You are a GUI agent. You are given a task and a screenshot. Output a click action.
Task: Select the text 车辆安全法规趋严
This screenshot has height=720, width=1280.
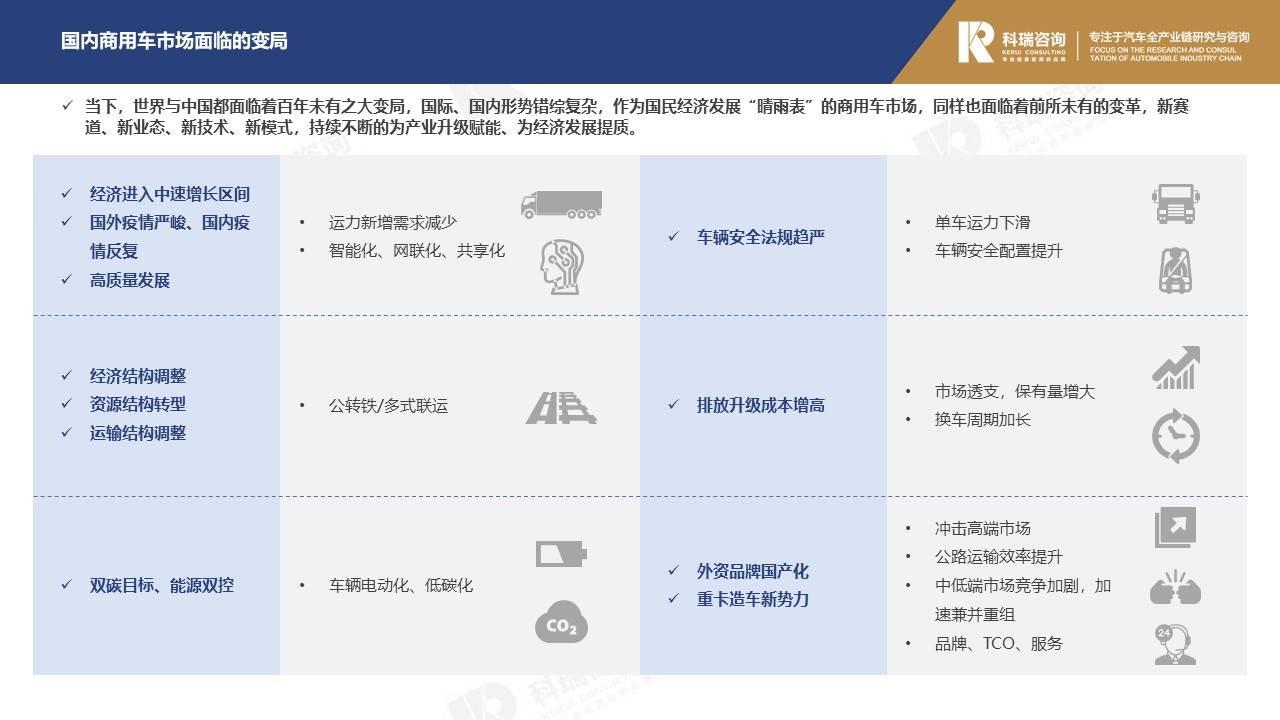coord(761,237)
